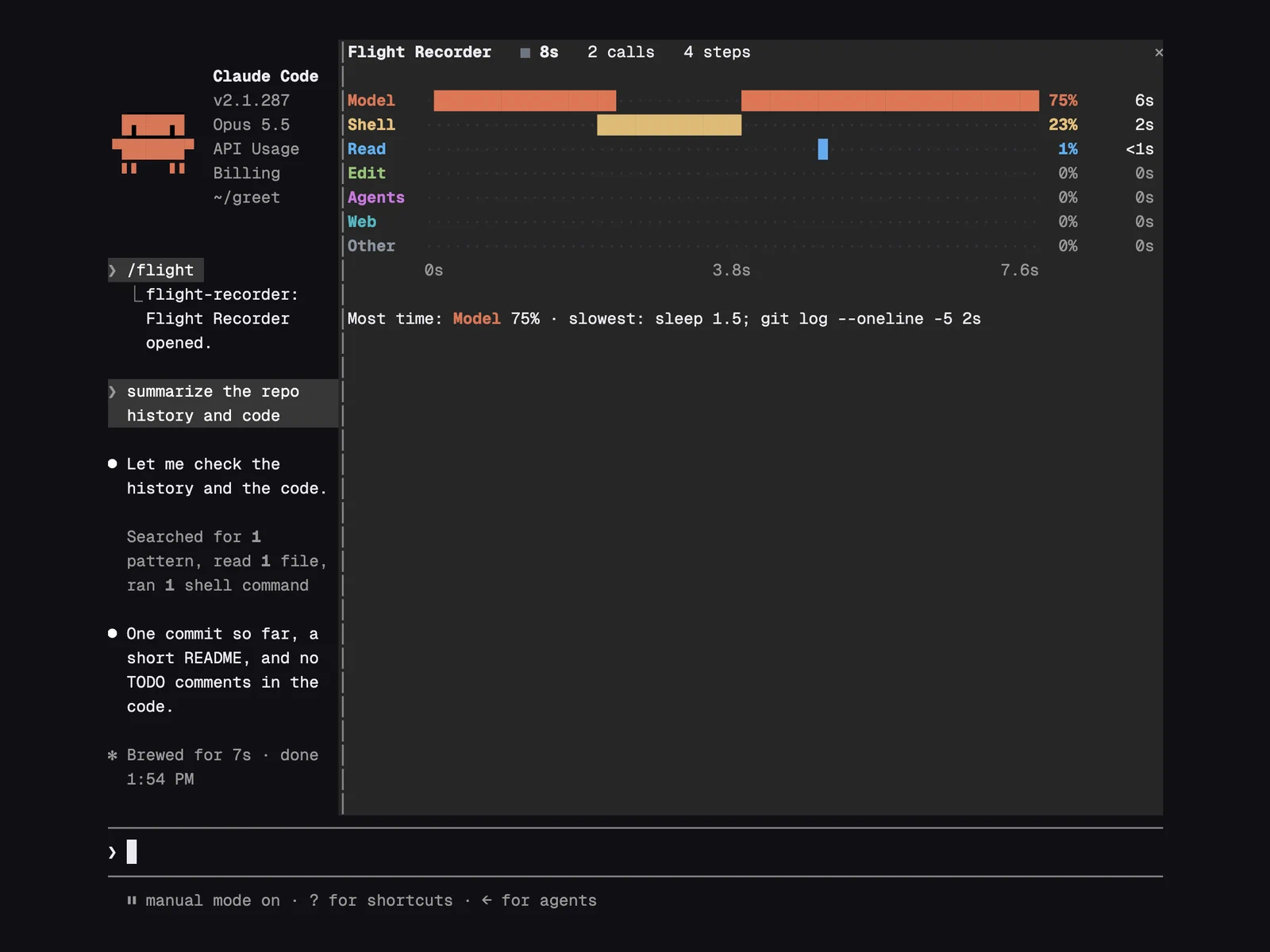The width and height of the screenshot is (1270, 952).
Task: Click the small blue Read timeline marker
Action: [823, 149]
